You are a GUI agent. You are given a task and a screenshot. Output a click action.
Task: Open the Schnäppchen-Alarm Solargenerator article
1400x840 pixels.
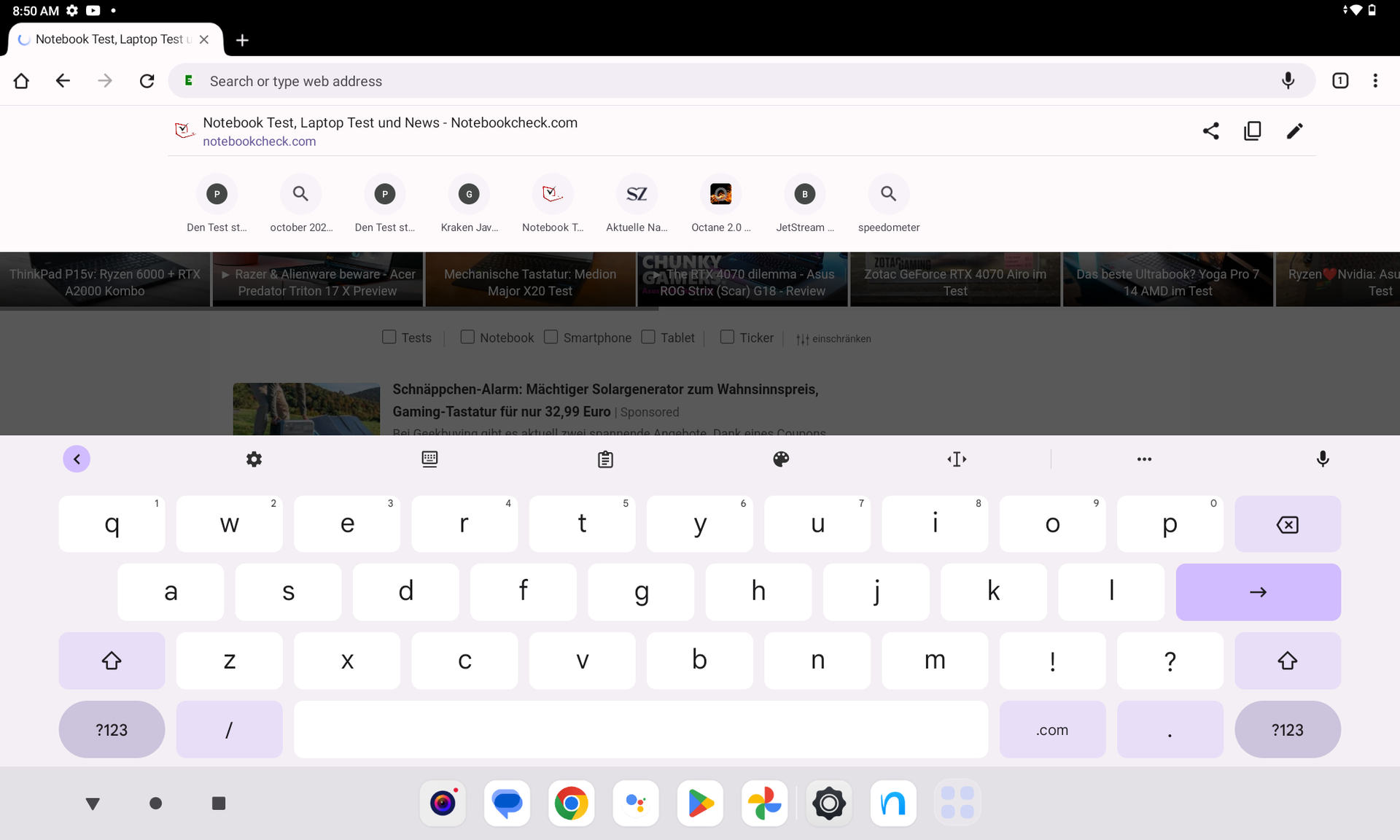(605, 400)
